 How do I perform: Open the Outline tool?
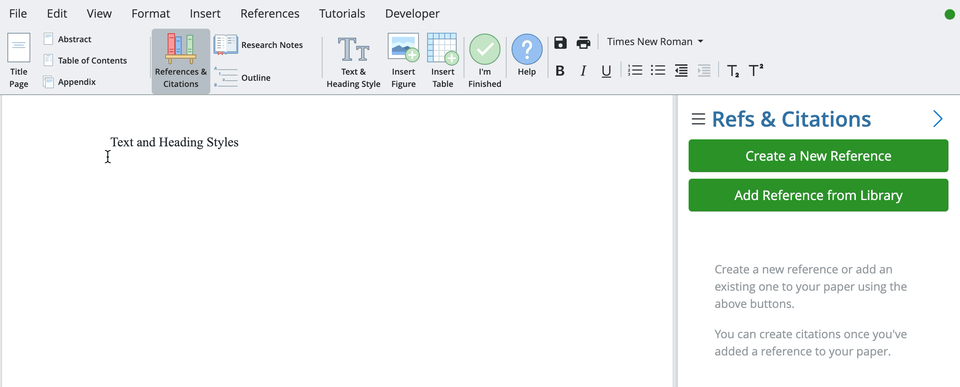pos(242,78)
